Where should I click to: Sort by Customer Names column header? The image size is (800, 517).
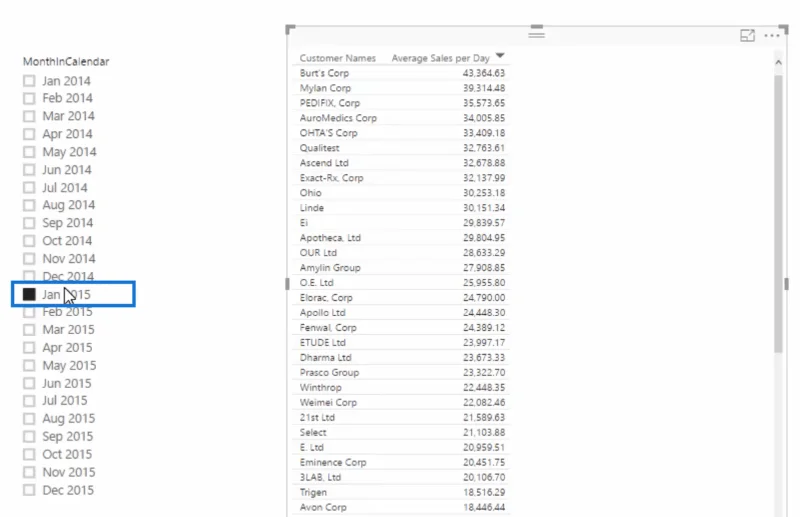coord(337,58)
